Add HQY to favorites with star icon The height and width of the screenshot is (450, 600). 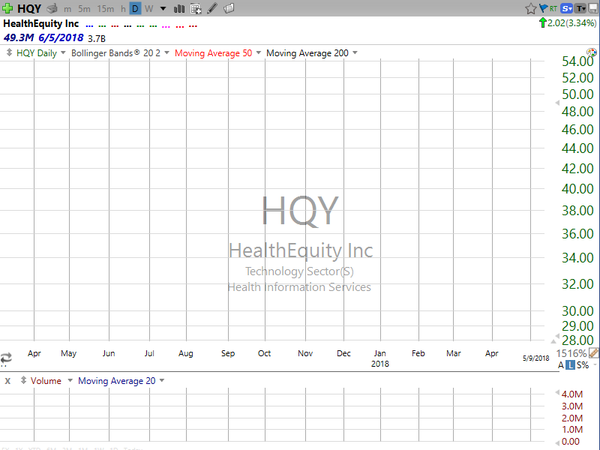(x=531, y=8)
